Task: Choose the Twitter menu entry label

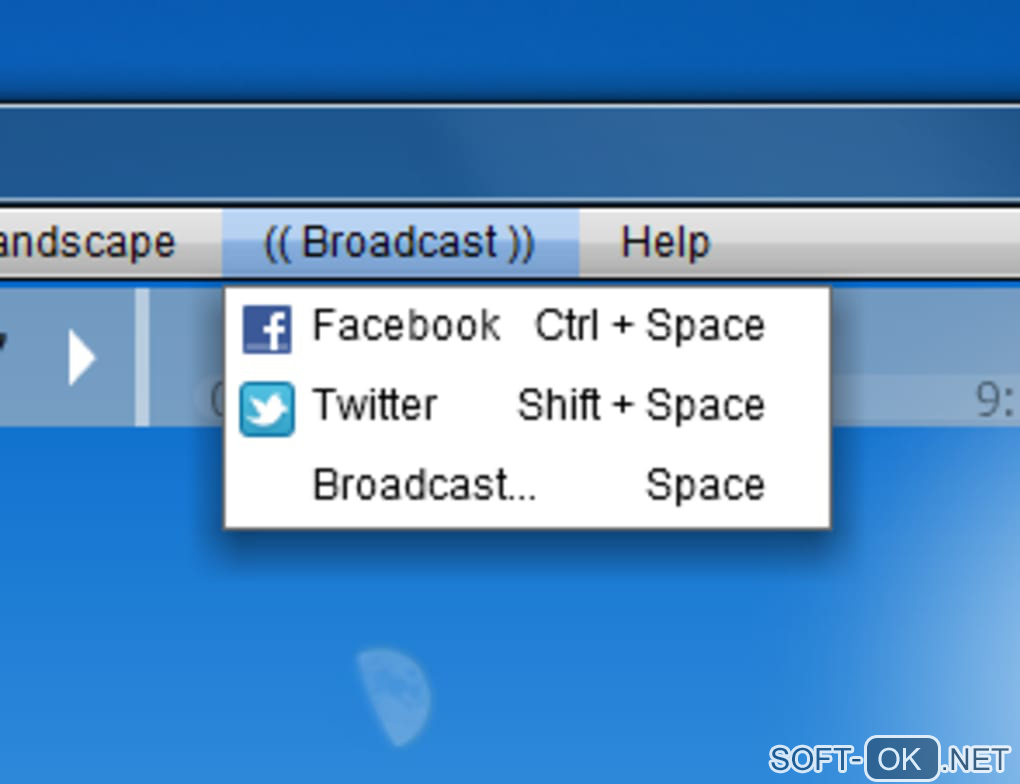Action: pos(375,405)
